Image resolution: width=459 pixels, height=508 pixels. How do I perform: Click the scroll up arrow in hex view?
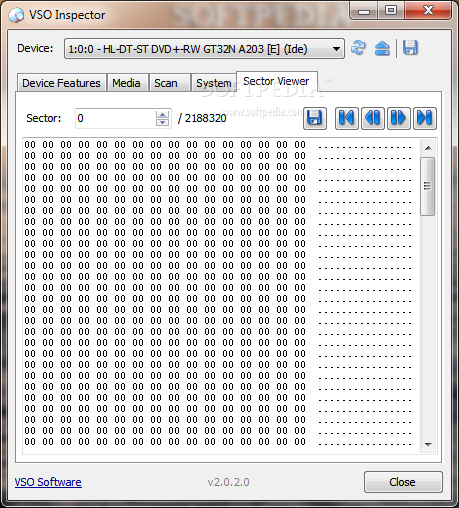pos(428,148)
